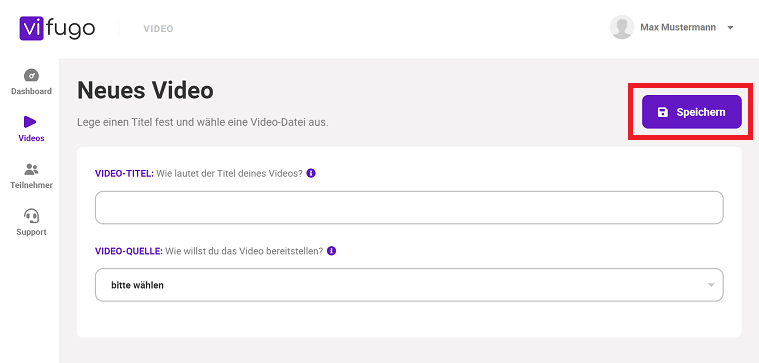759x363 pixels.
Task: Open the Dashboard speedometer icon
Action: [x=31, y=76]
